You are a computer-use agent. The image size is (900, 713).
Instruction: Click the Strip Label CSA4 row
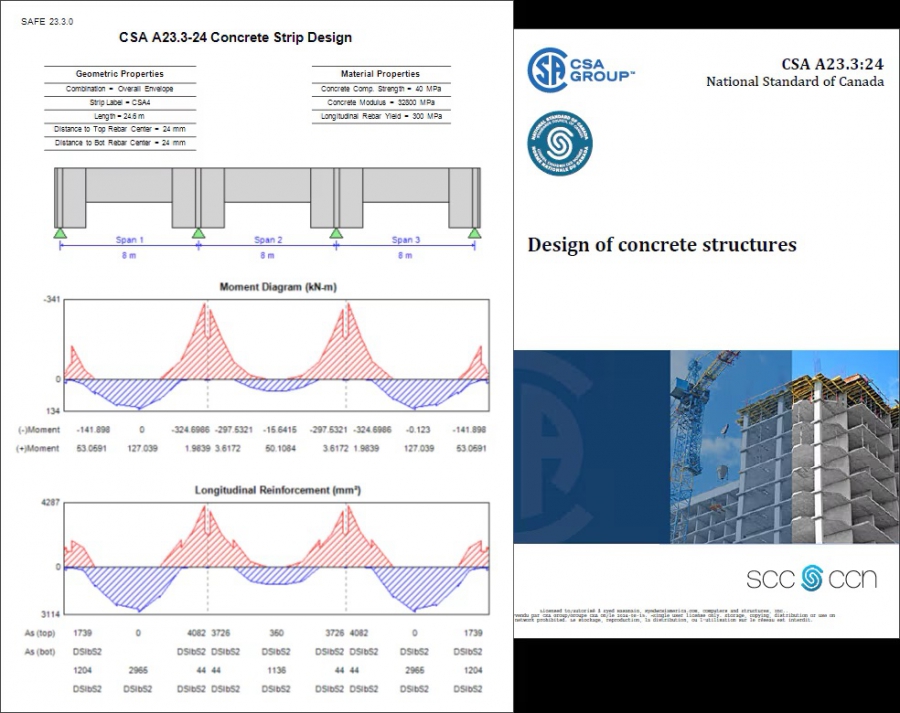click(120, 102)
